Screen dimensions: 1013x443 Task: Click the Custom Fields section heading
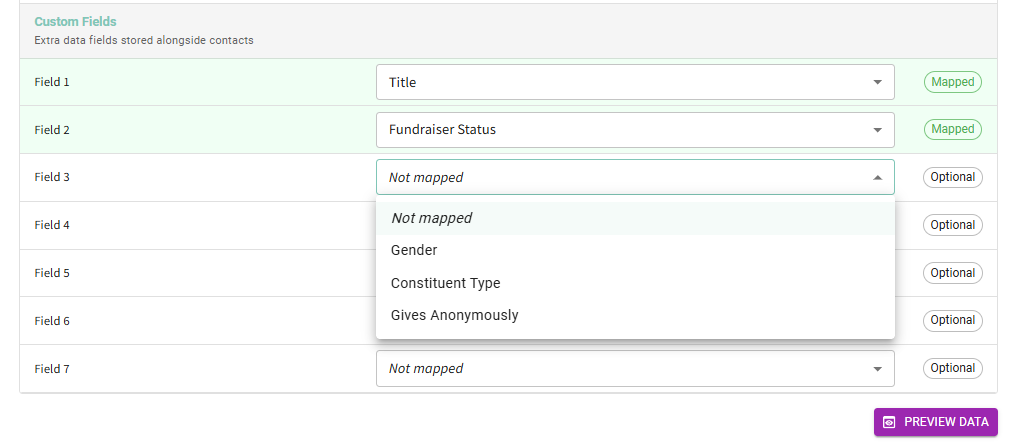[74, 21]
